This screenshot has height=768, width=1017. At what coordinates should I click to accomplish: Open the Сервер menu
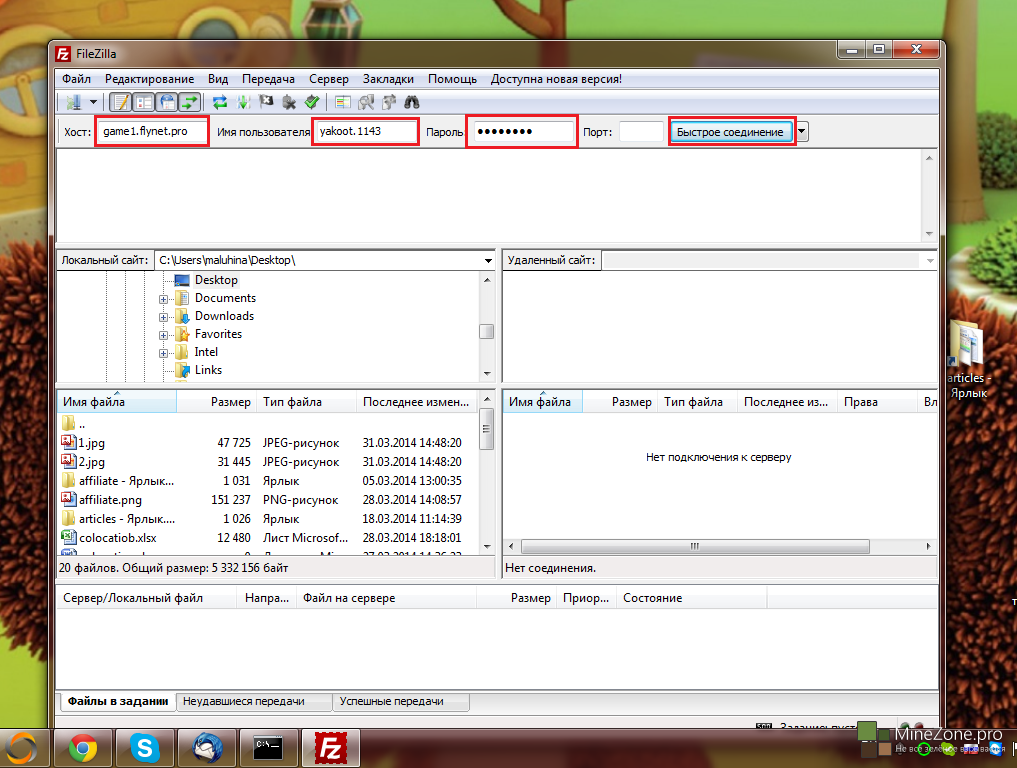328,79
